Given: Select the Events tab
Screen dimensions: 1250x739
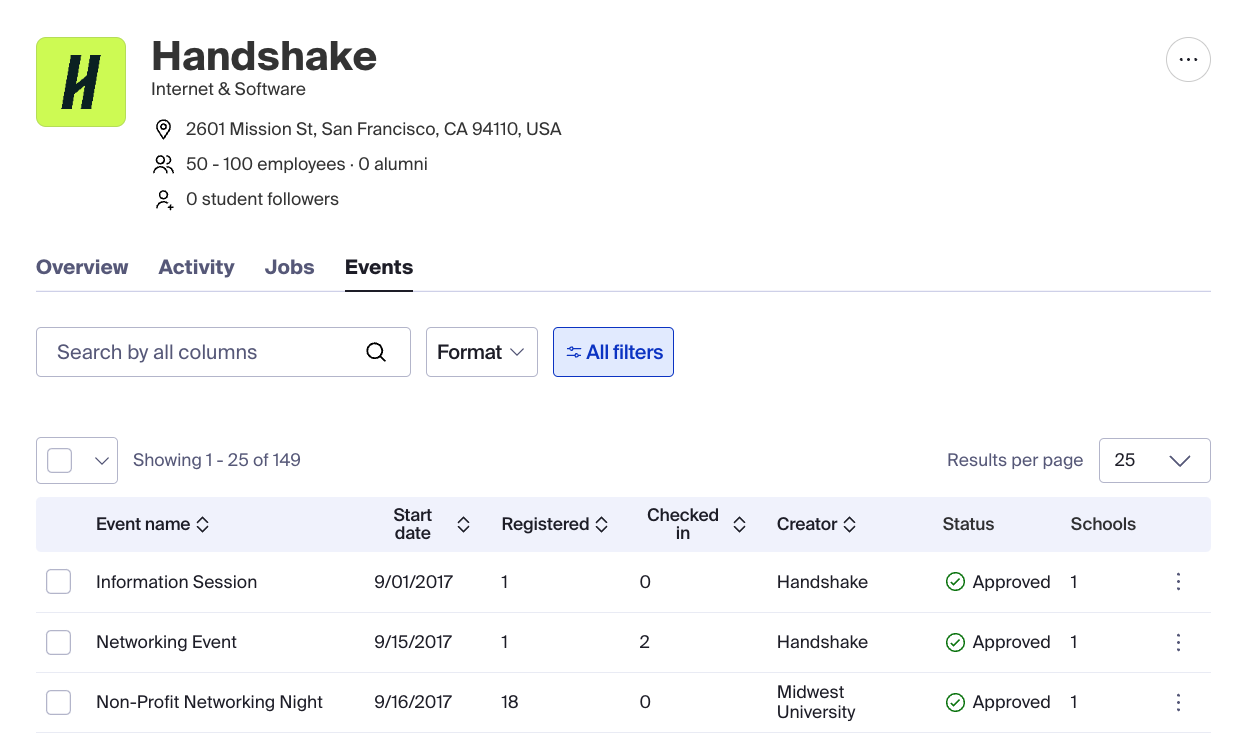Looking at the screenshot, I should (x=379, y=267).
